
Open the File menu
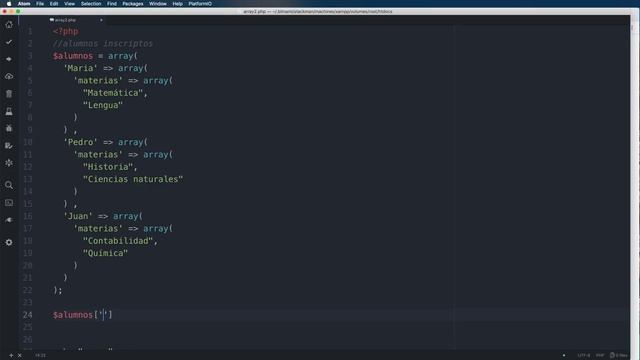point(40,4)
